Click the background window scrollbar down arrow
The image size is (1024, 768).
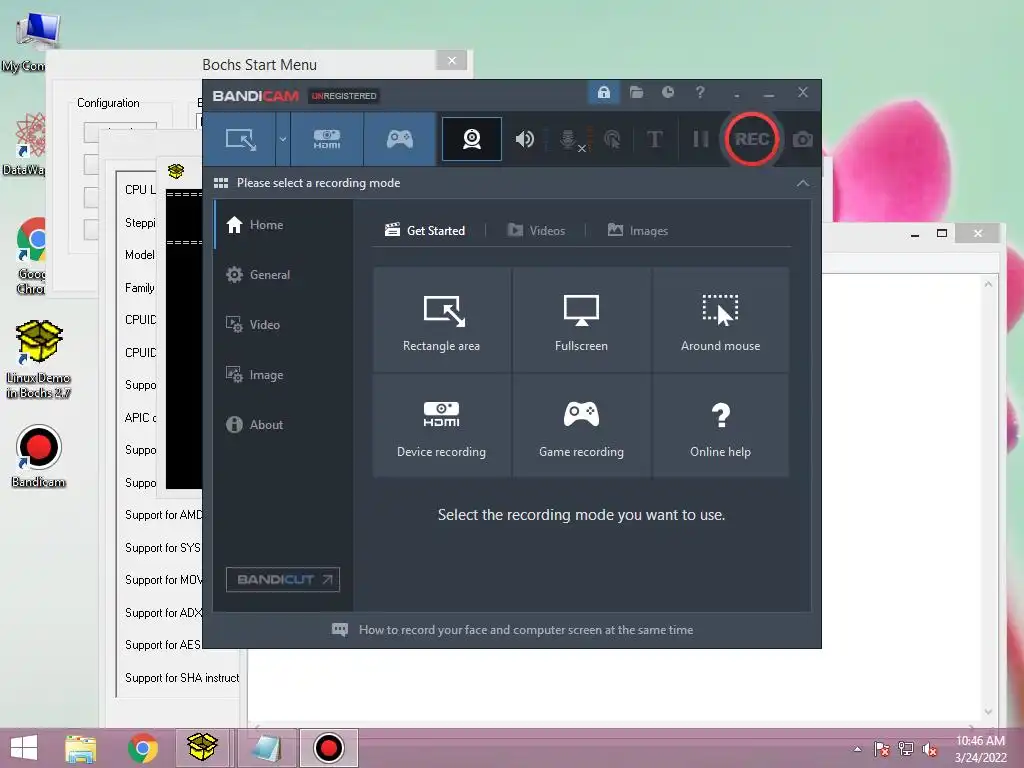(x=988, y=712)
